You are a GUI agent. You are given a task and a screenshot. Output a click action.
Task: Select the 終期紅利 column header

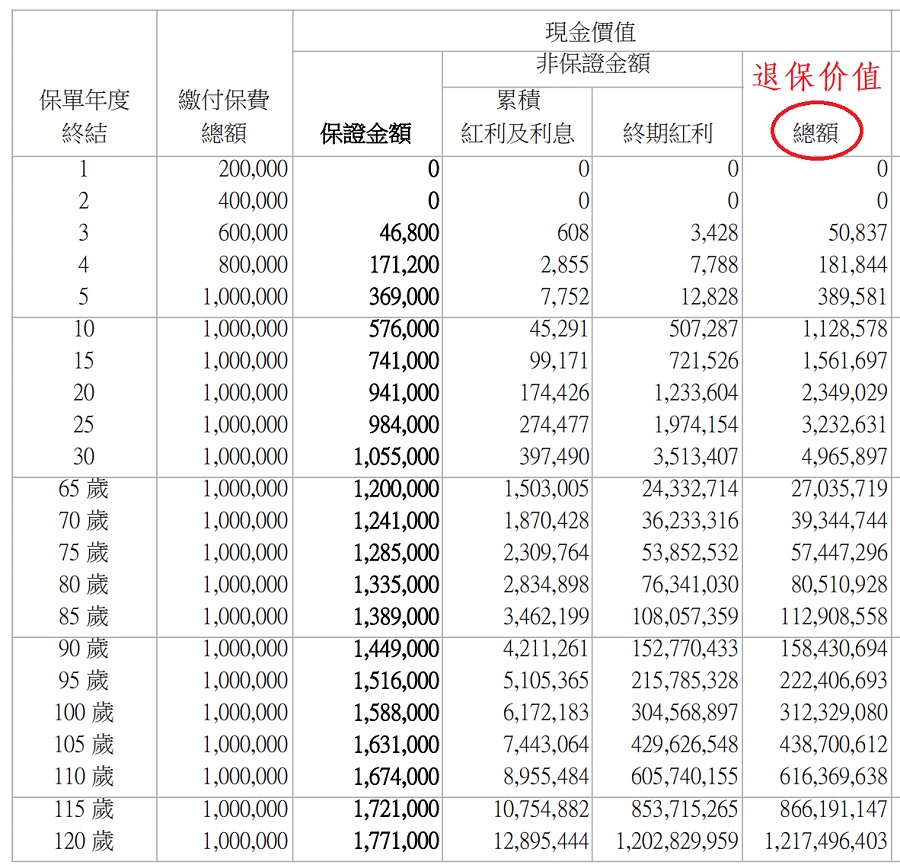(667, 134)
